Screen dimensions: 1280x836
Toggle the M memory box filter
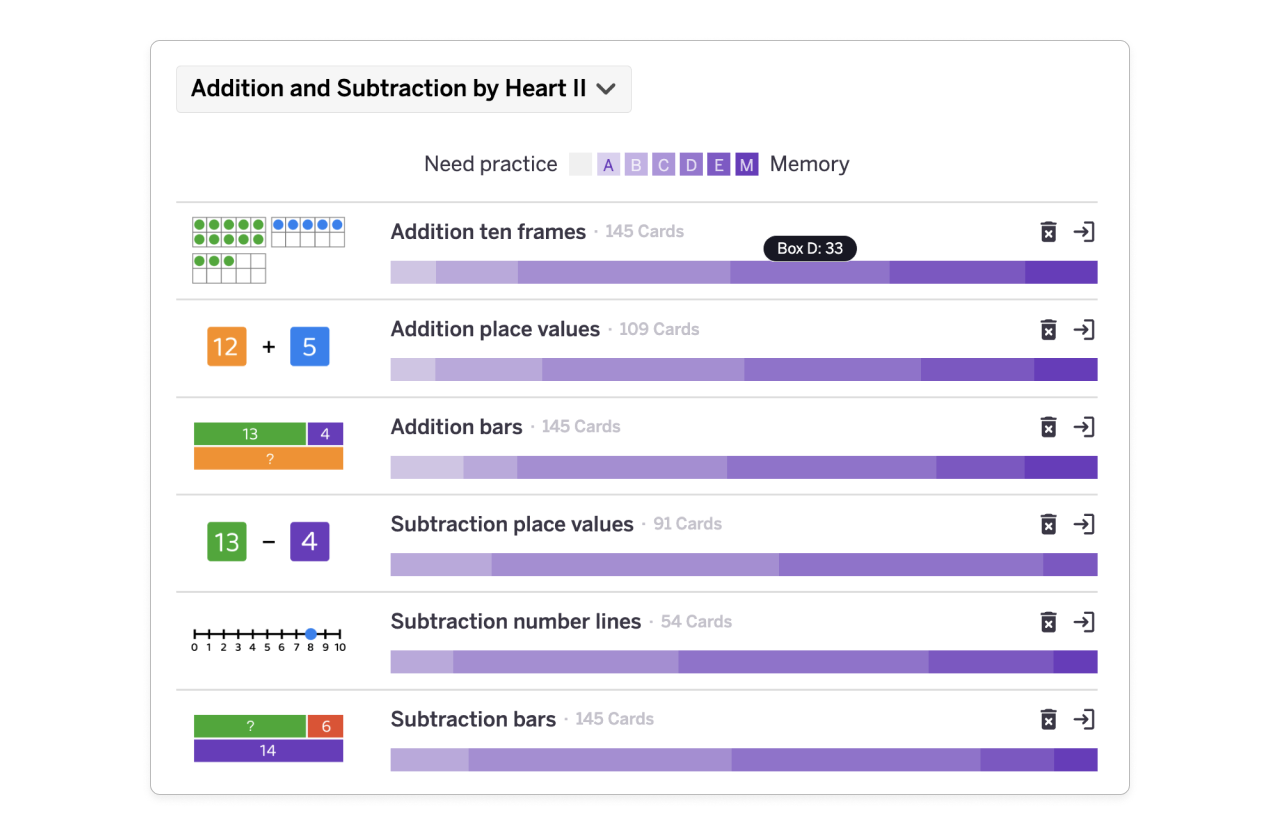click(x=745, y=163)
